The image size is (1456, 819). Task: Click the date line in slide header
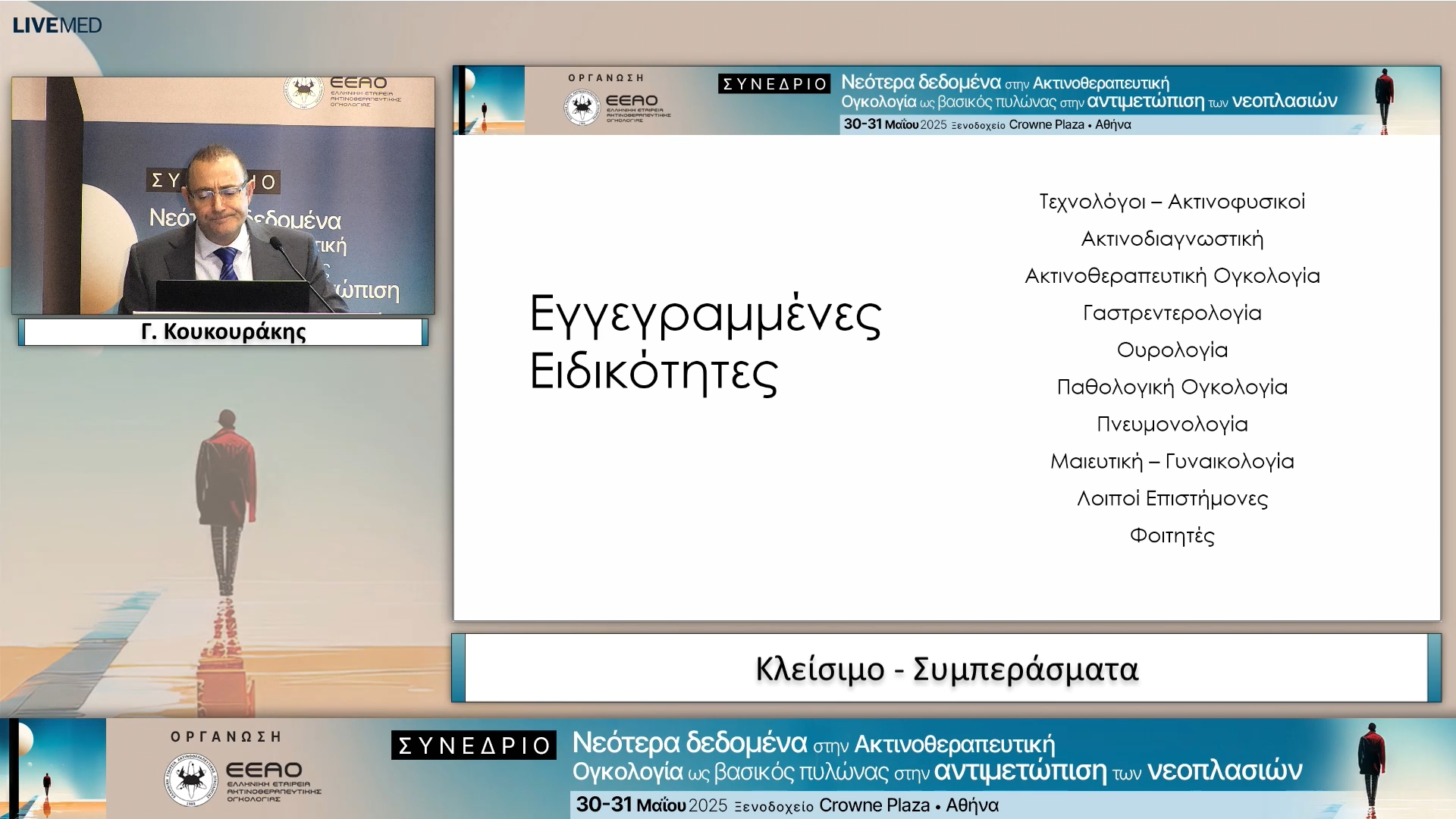coord(987,124)
